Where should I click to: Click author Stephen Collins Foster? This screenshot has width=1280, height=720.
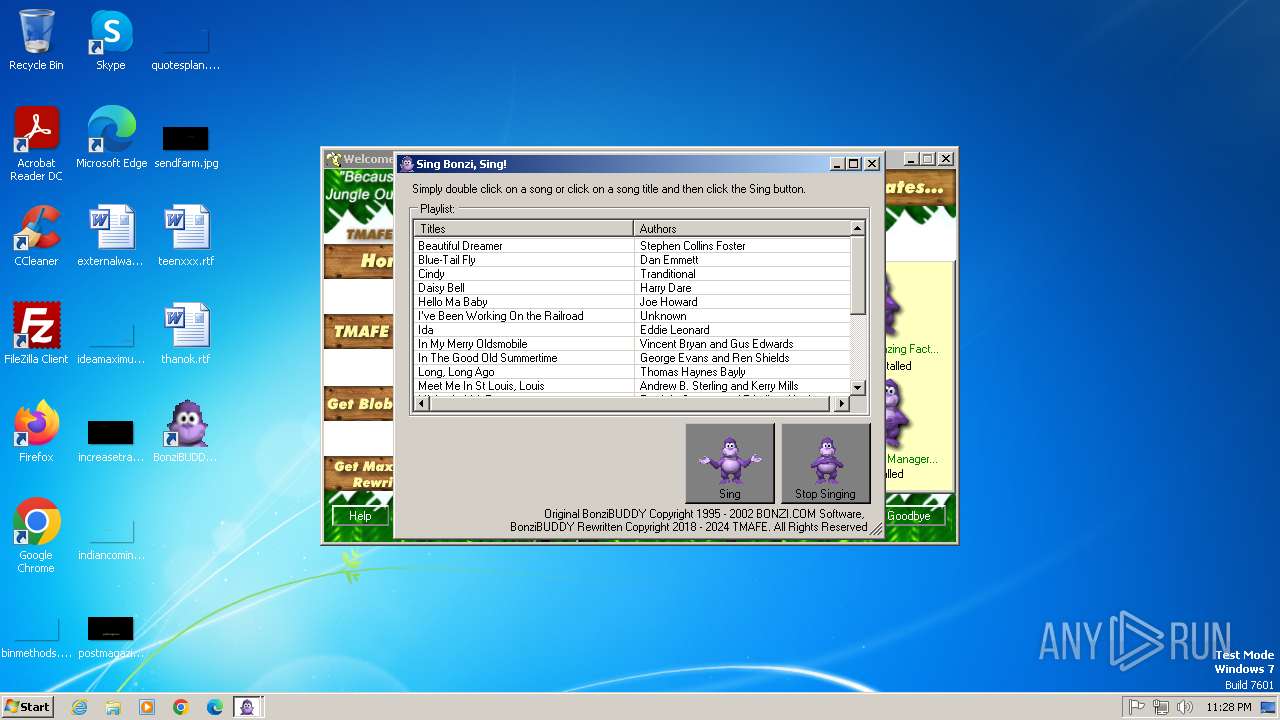pos(692,246)
